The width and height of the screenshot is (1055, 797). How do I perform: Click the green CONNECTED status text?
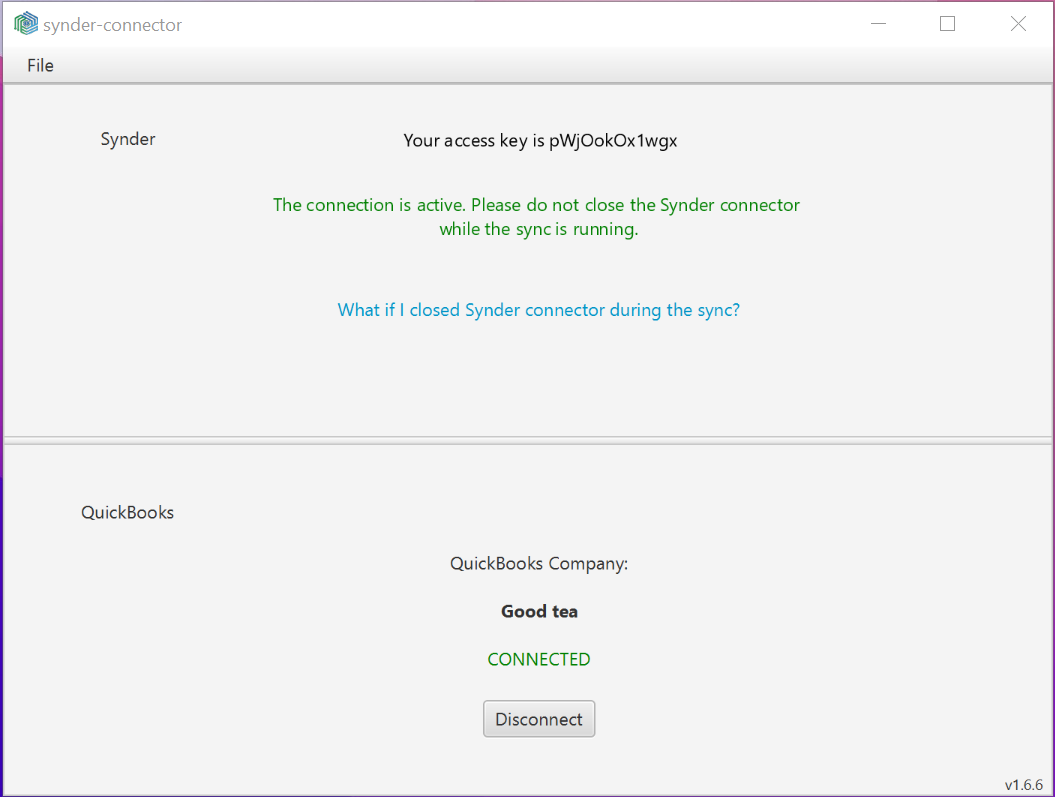[539, 659]
